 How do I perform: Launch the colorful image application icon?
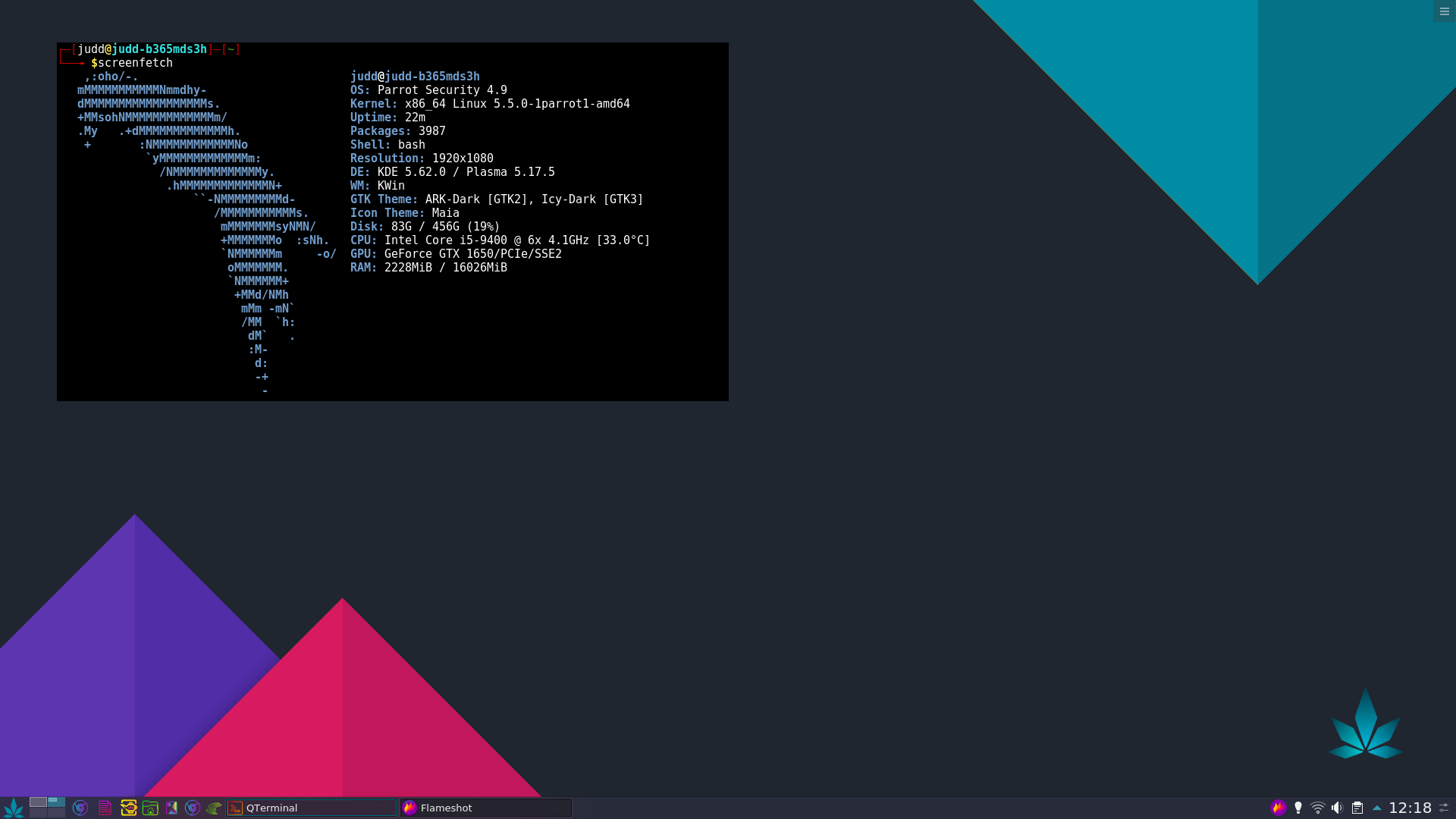tap(172, 808)
